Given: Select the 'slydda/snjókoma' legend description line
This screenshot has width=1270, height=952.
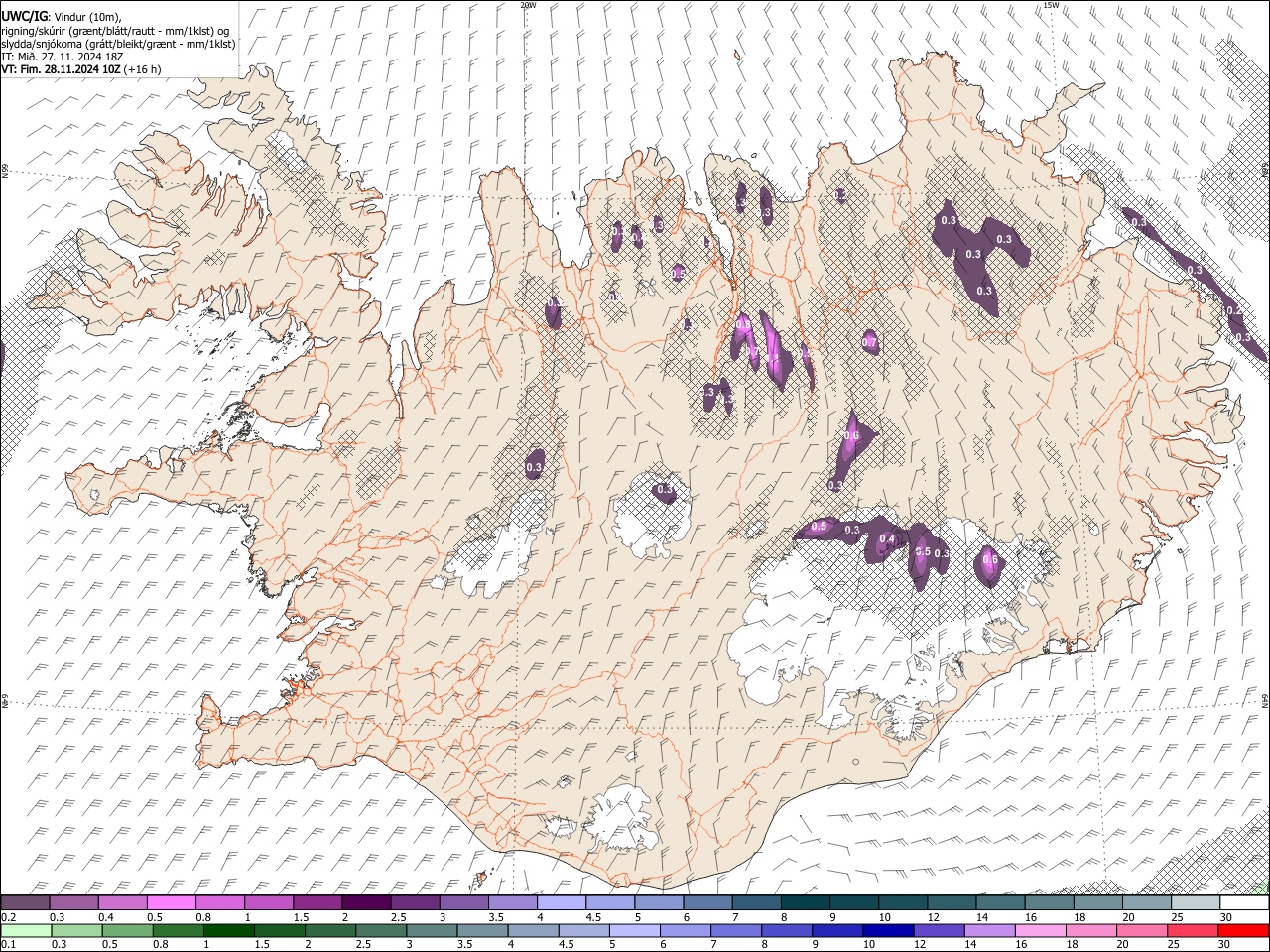Looking at the screenshot, I should tap(118, 44).
